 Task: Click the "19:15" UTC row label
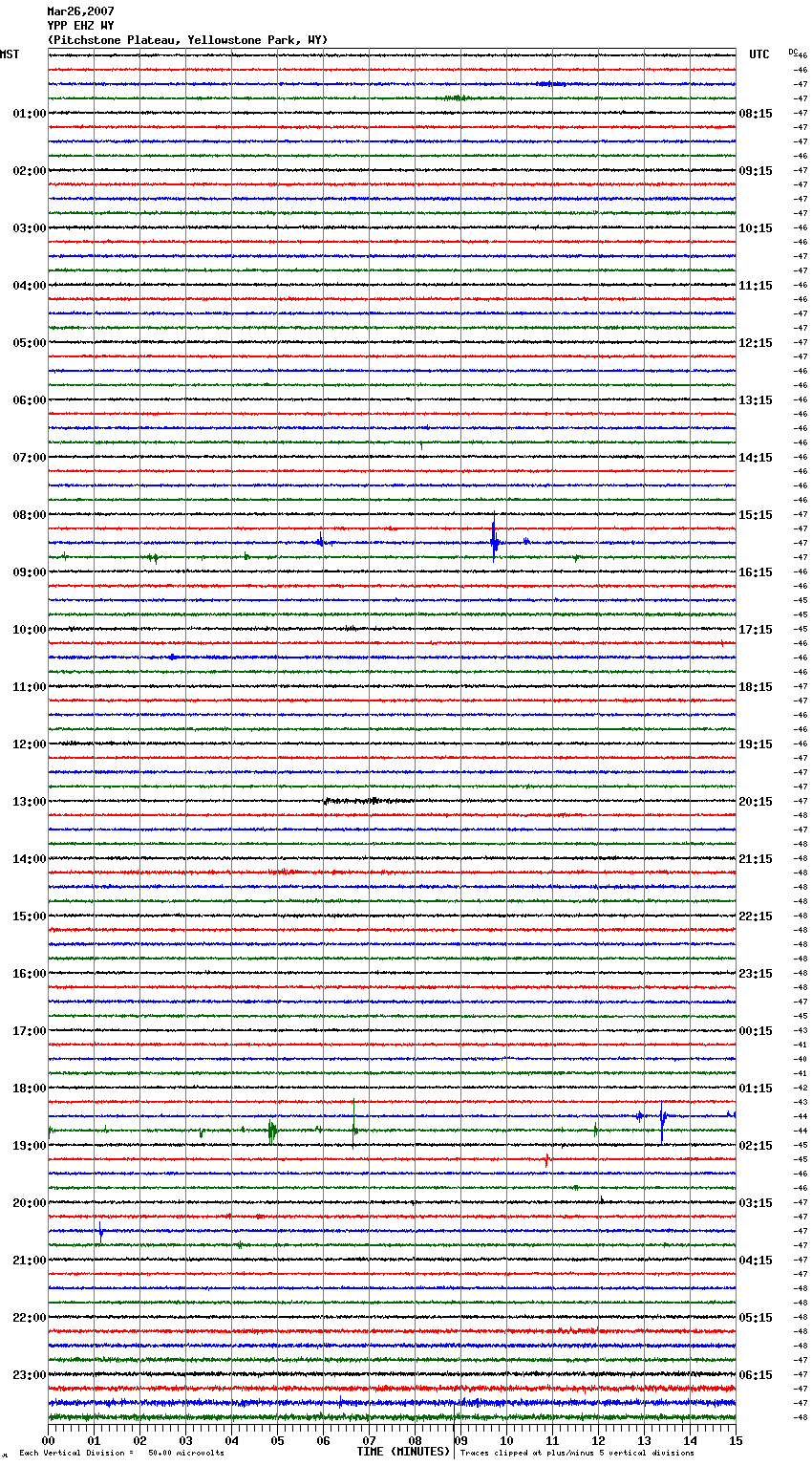click(x=756, y=744)
